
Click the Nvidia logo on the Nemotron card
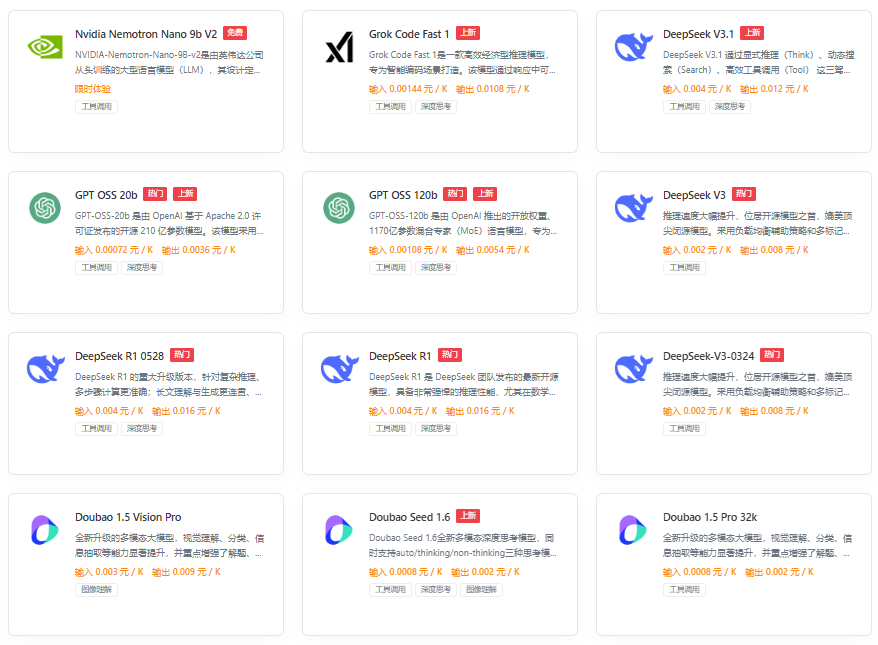45,47
